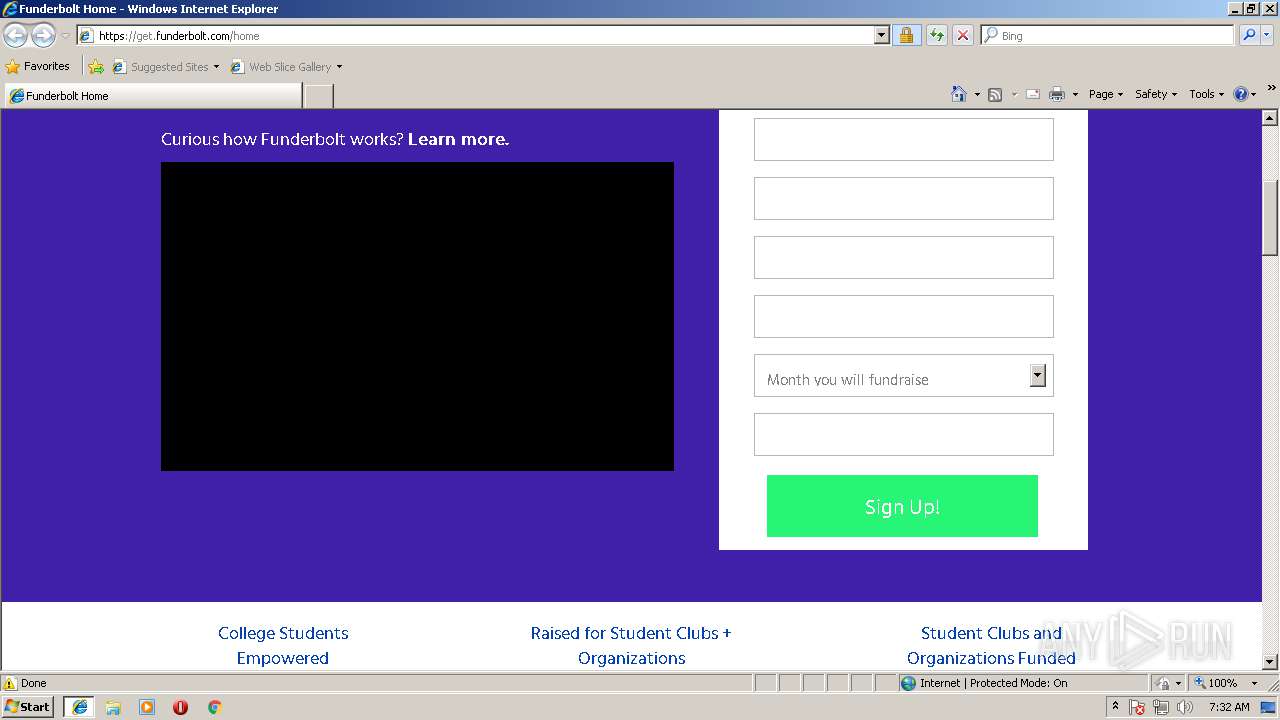Viewport: 1280px width, 720px height.
Task: Open the Print options dropdown arrow
Action: (1075, 94)
